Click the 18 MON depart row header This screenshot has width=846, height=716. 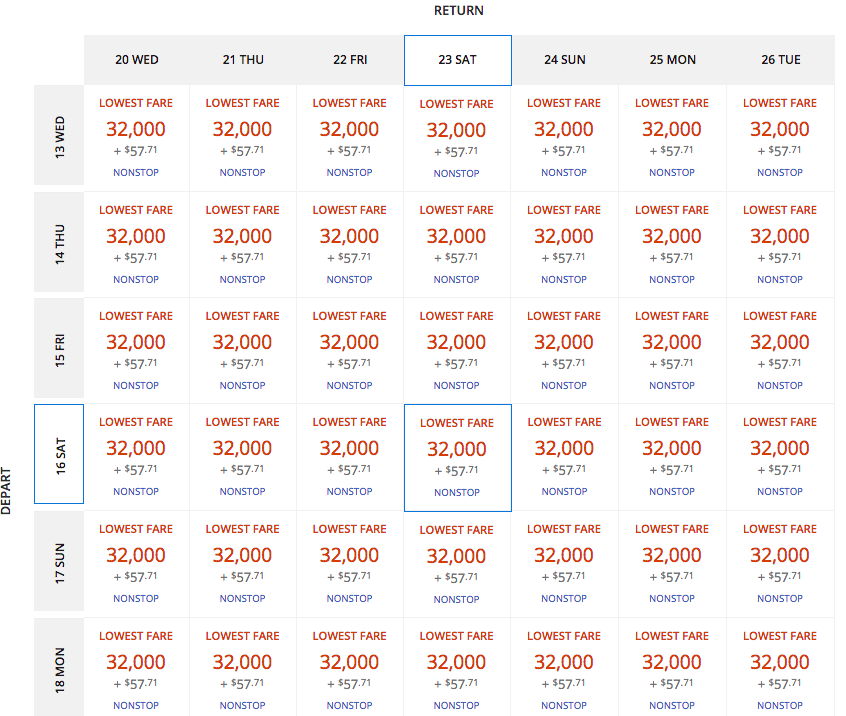click(59, 668)
